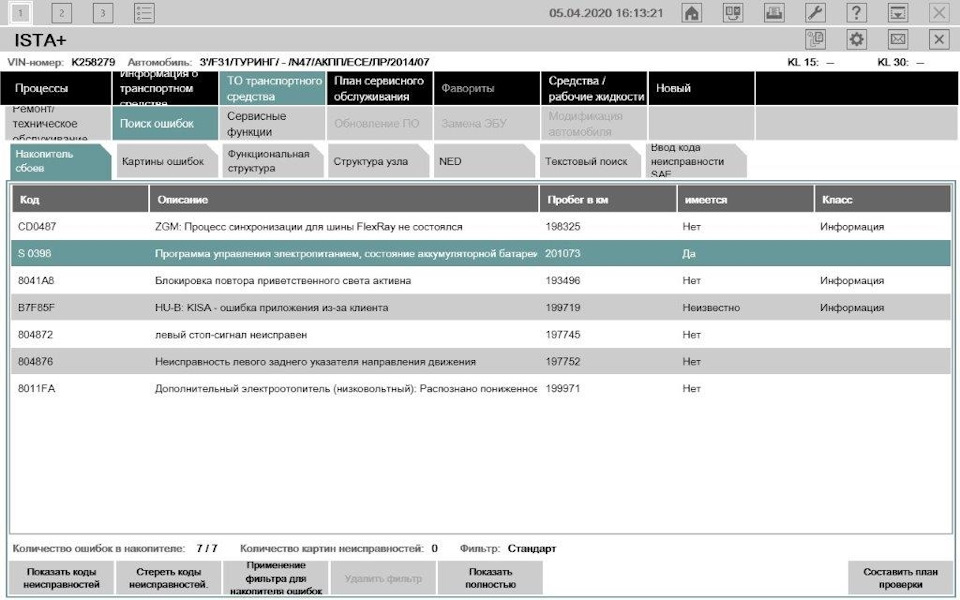The height and width of the screenshot is (600, 960).
Task: Click Стереть коды неисправностей button
Action: (168, 578)
